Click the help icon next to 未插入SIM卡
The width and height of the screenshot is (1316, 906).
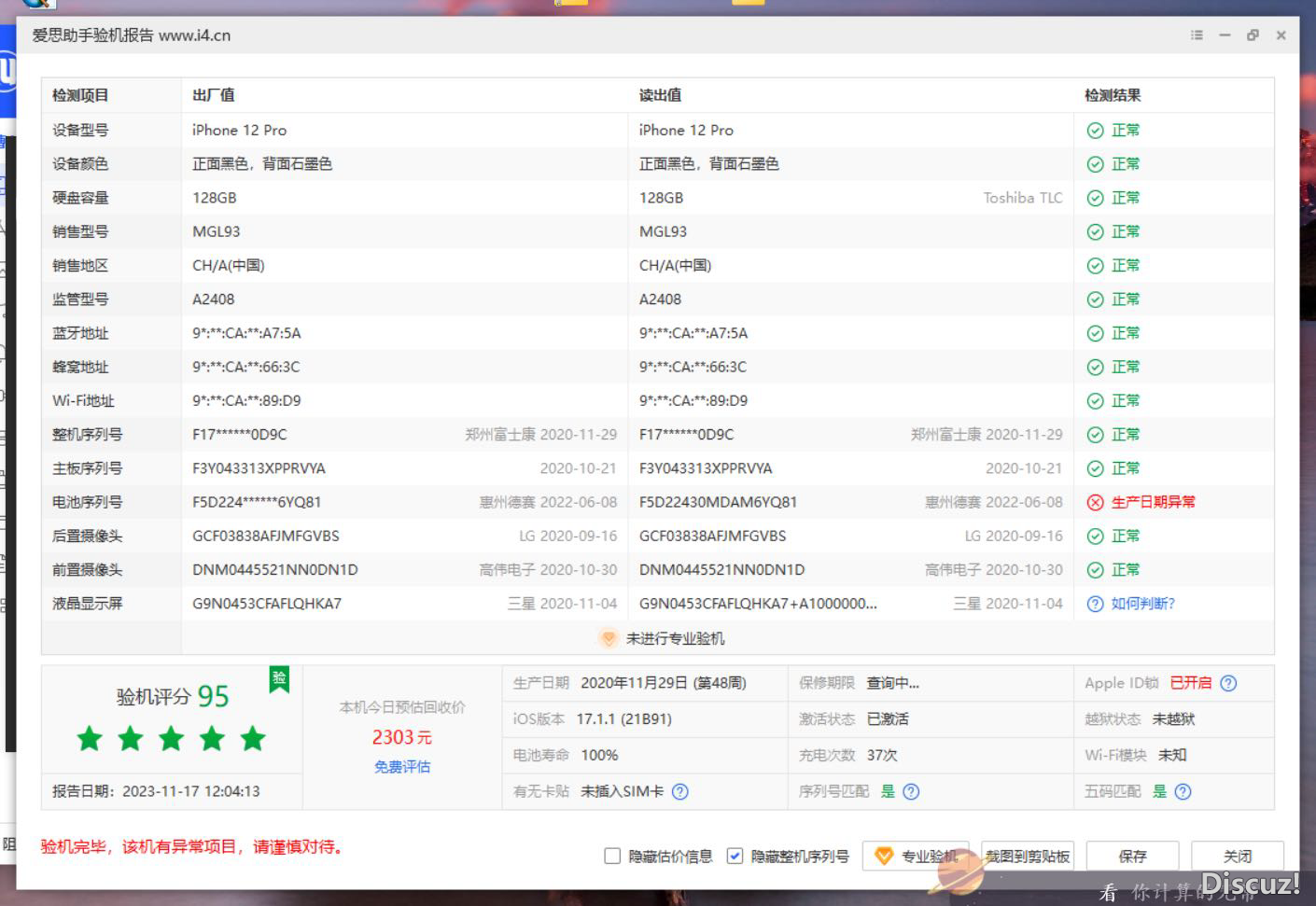click(680, 791)
